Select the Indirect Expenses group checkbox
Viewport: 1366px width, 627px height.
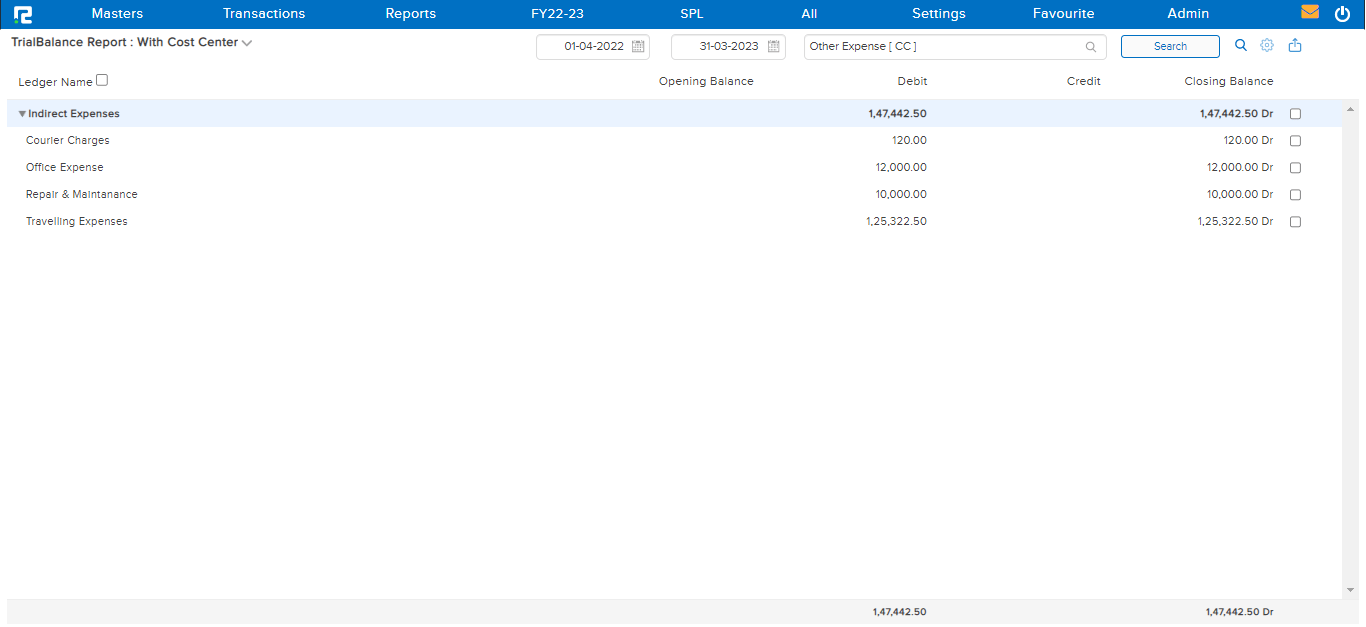click(1295, 114)
